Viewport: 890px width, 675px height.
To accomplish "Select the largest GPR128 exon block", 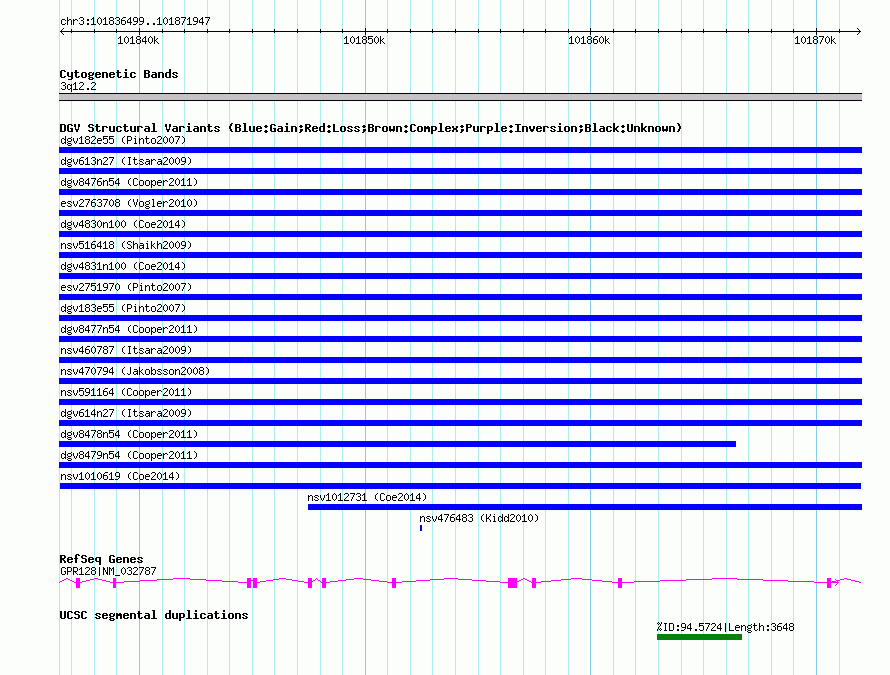I will tap(513, 582).
